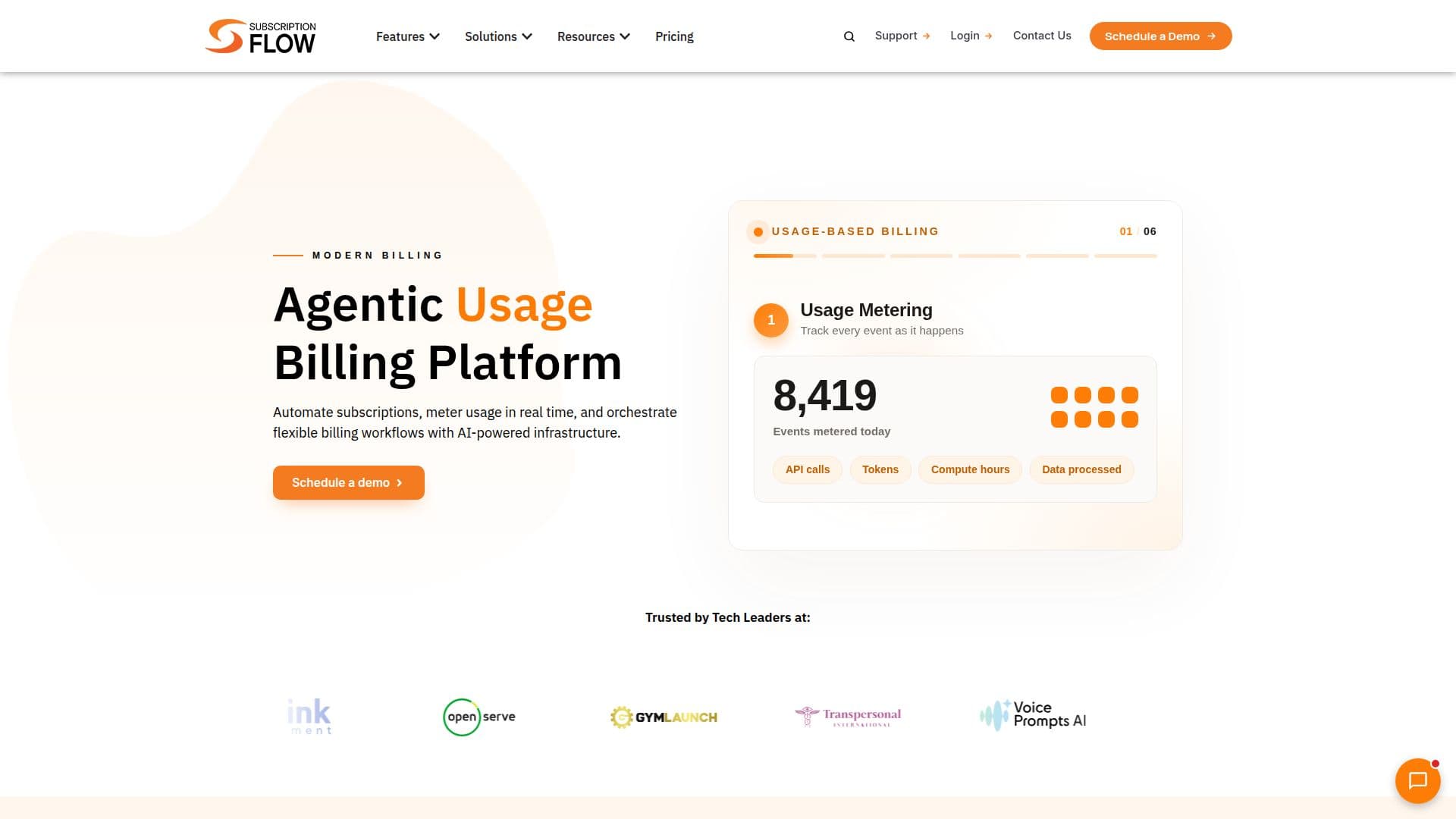Select the Tokens chip

point(880,469)
